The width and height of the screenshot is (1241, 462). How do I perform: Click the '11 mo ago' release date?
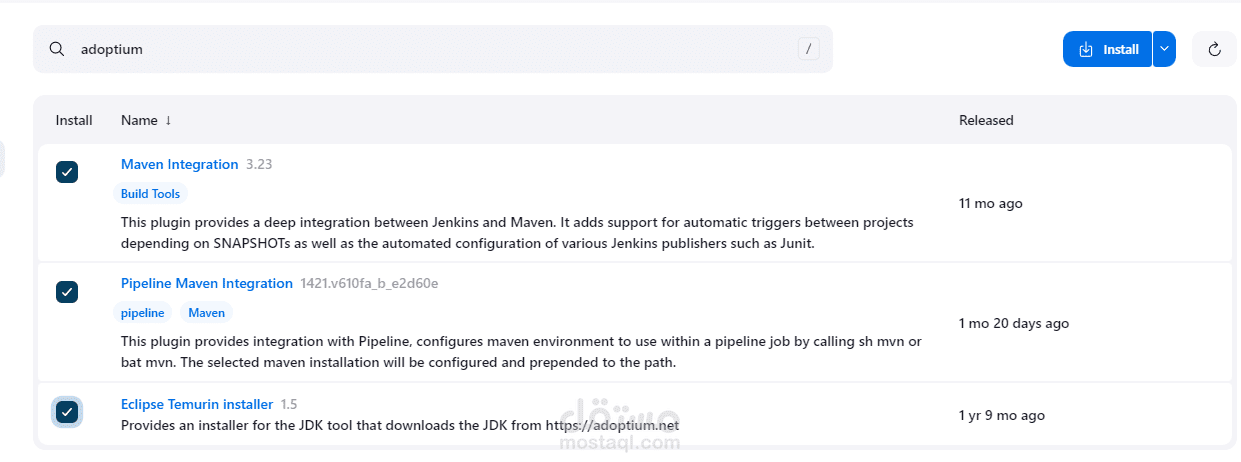coord(991,203)
